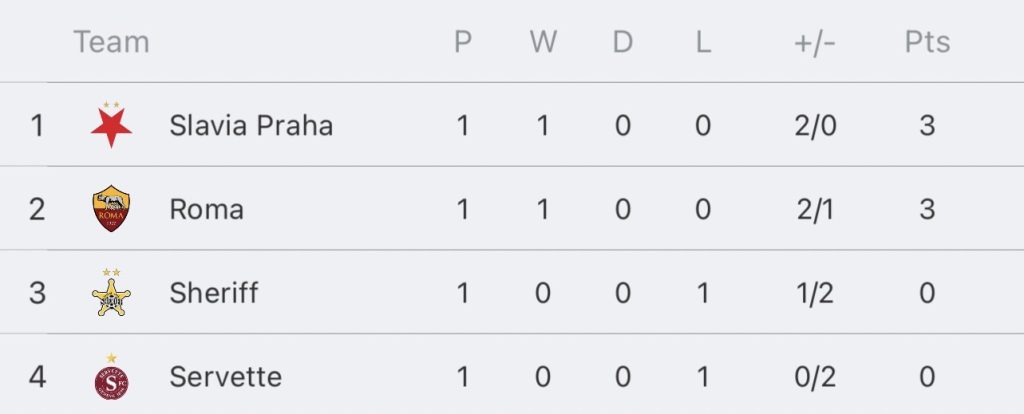
Task: Tap Servette's 0/2 goals cell
Action: pos(814,377)
